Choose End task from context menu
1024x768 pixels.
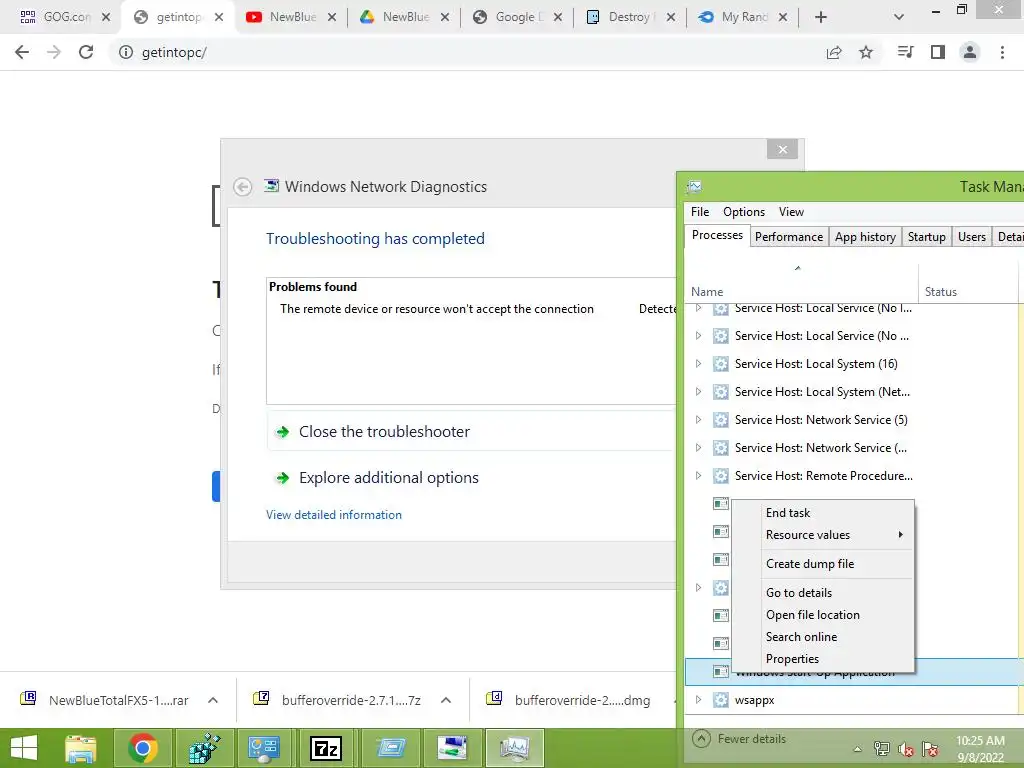pos(823,513)
